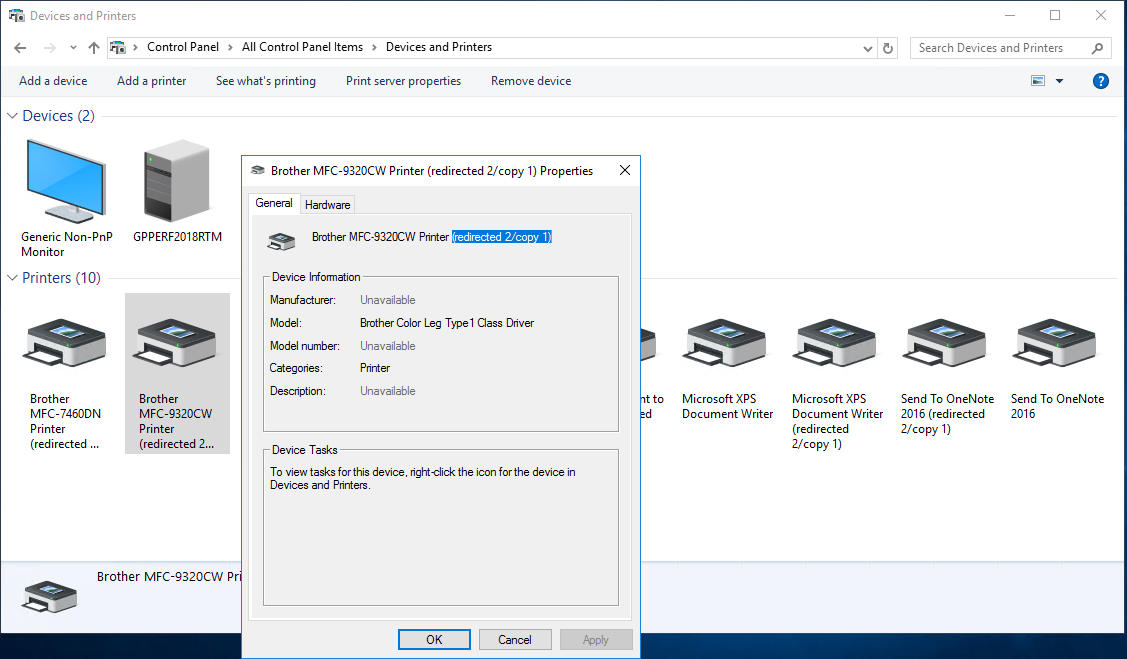Click Add a device in the toolbar
Screen dimensions: 1127x659
pos(53,81)
